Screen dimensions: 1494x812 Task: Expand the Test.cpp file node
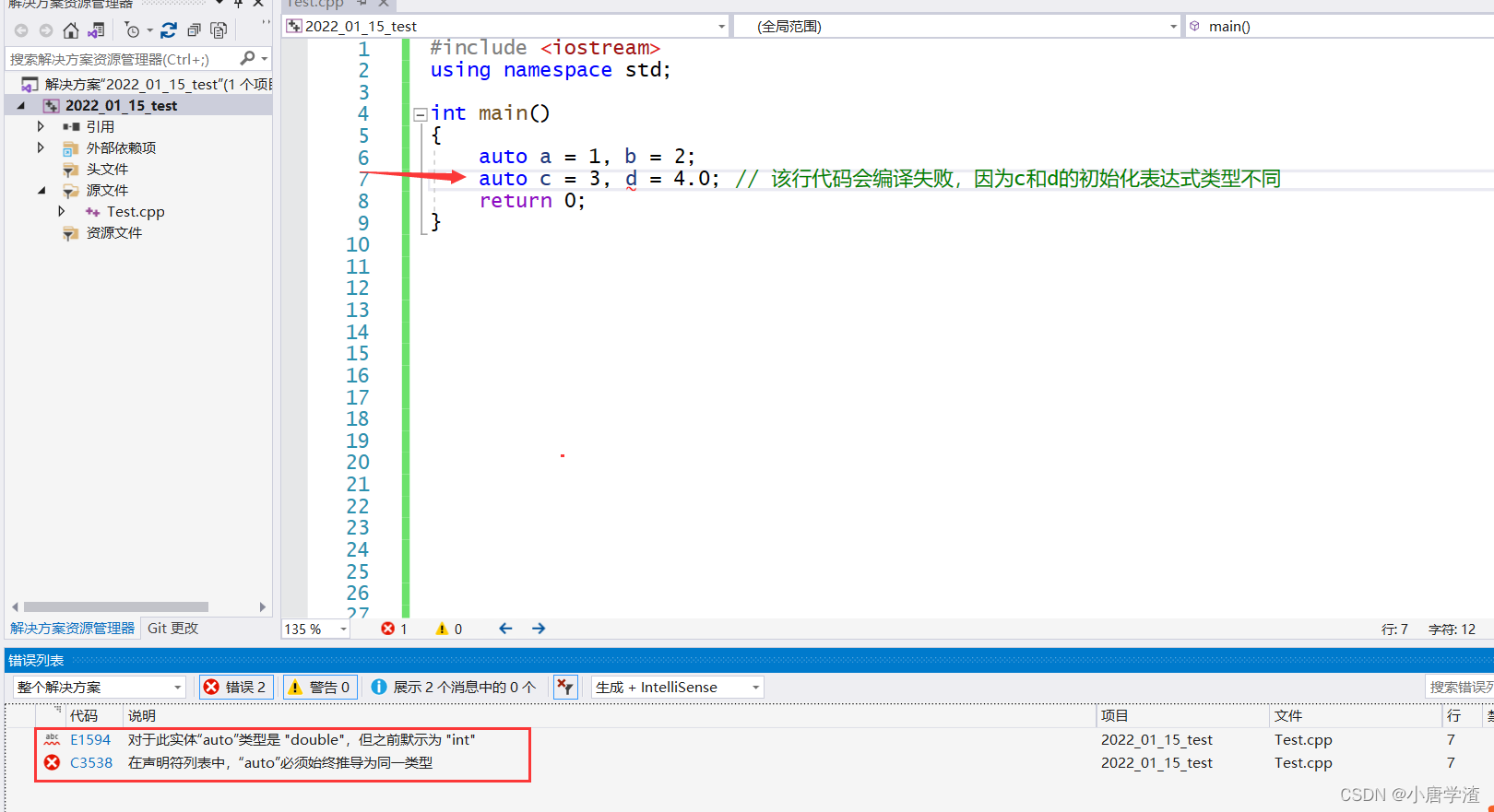(x=62, y=211)
